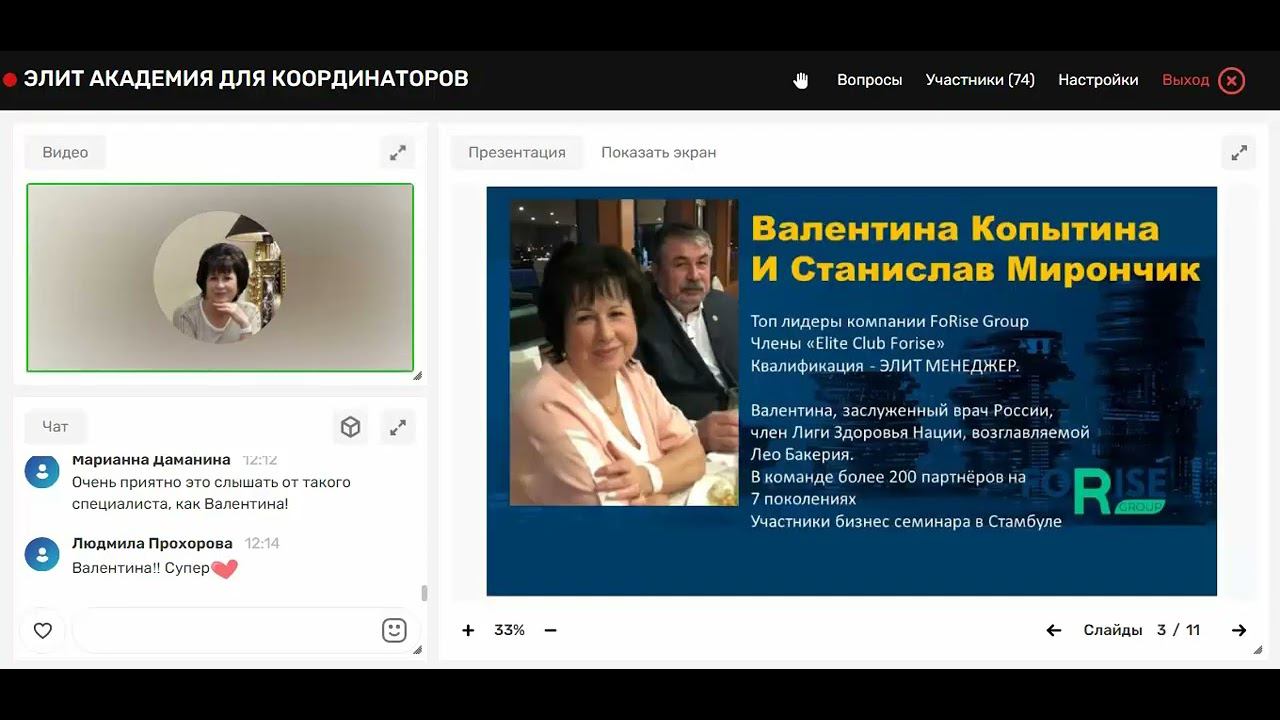This screenshot has width=1280, height=720.
Task: Click the presentation slide image
Action: (x=851, y=391)
